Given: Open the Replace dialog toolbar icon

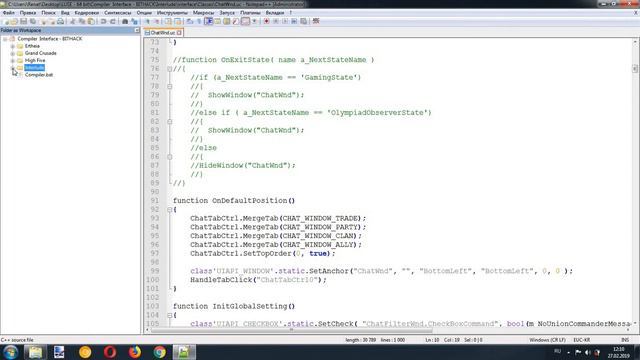Looking at the screenshot, I should tap(134, 21).
